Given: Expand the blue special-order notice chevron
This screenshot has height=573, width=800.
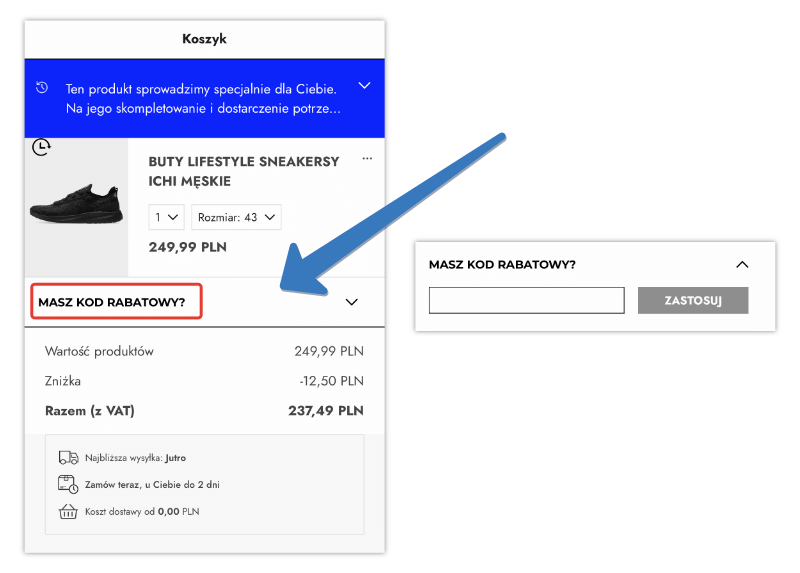Looking at the screenshot, I should [x=364, y=86].
